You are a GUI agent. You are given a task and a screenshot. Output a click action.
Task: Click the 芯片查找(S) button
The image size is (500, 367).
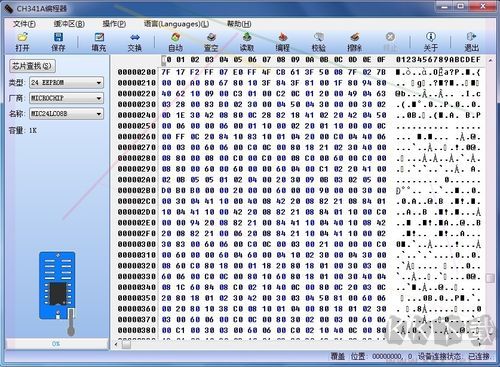pos(32,66)
